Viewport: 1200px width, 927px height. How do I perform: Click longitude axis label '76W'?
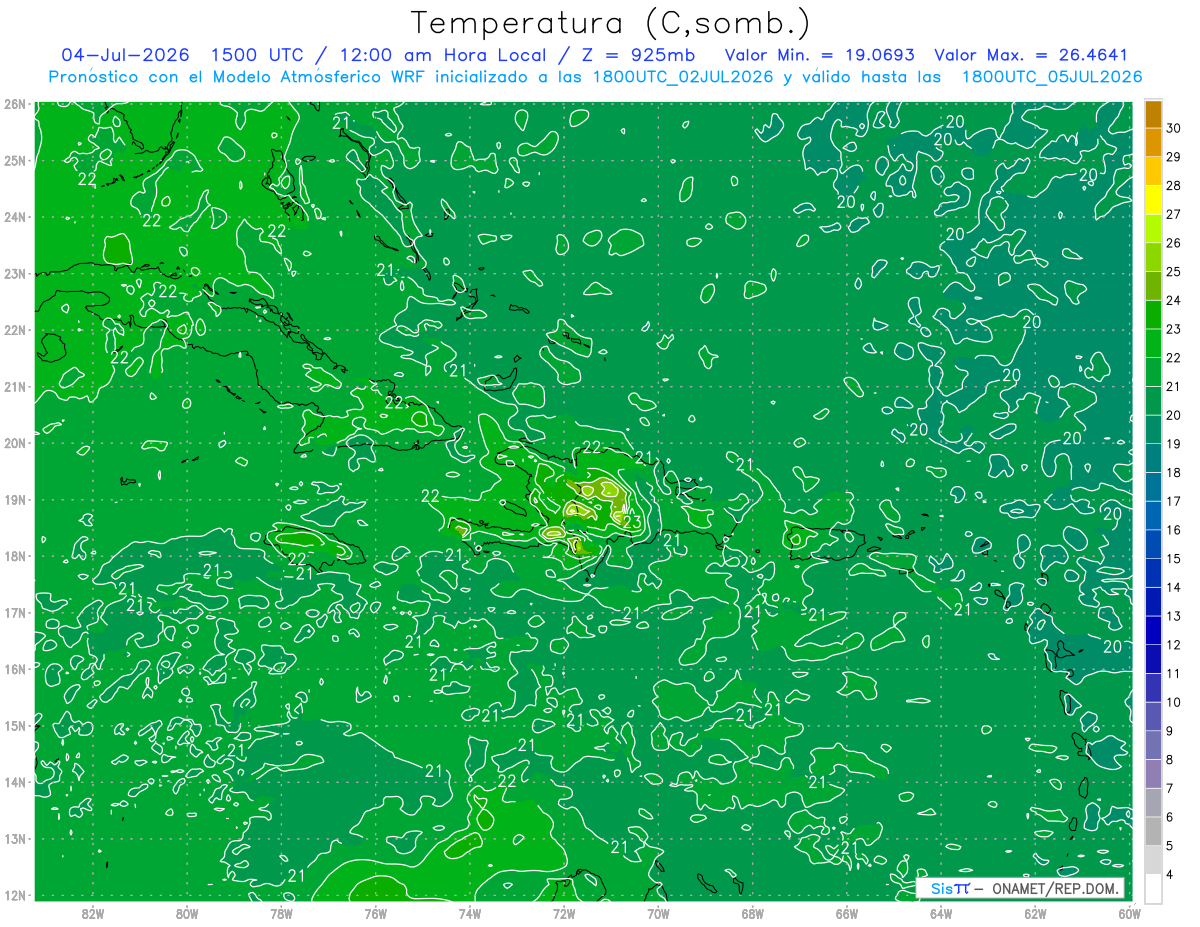tap(375, 913)
